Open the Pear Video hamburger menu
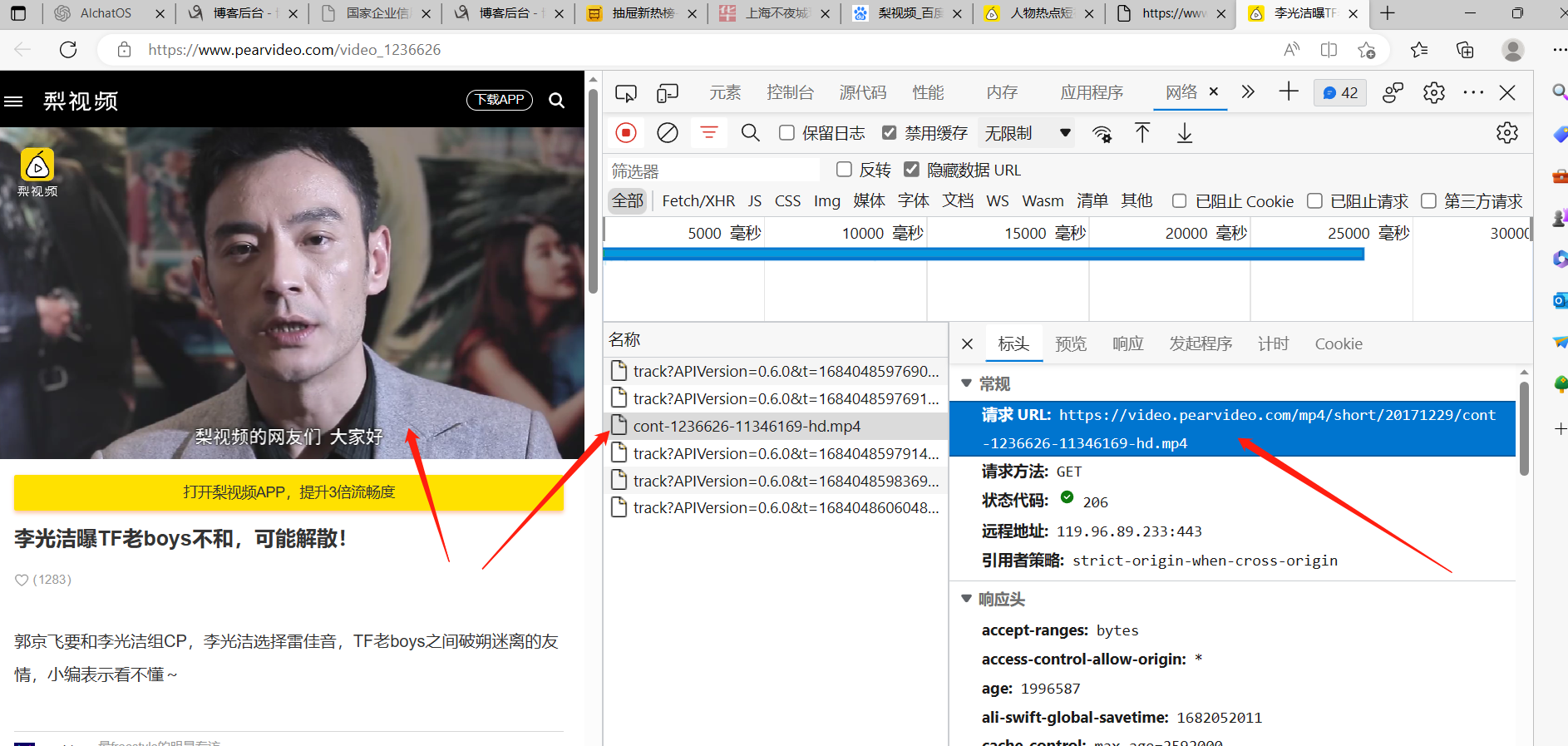 tap(13, 101)
